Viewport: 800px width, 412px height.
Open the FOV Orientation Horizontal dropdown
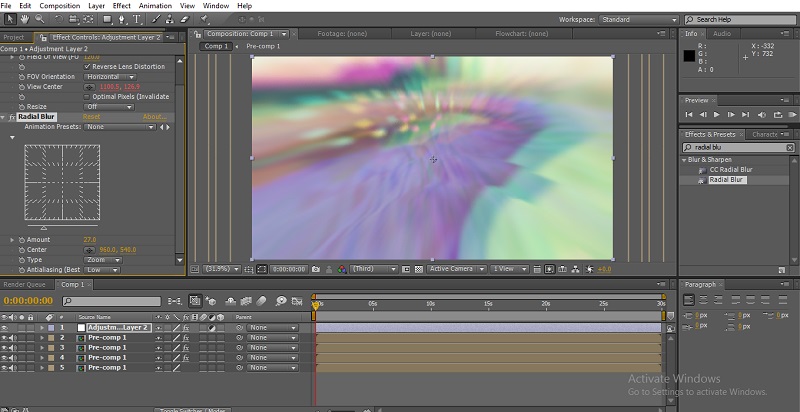point(110,77)
